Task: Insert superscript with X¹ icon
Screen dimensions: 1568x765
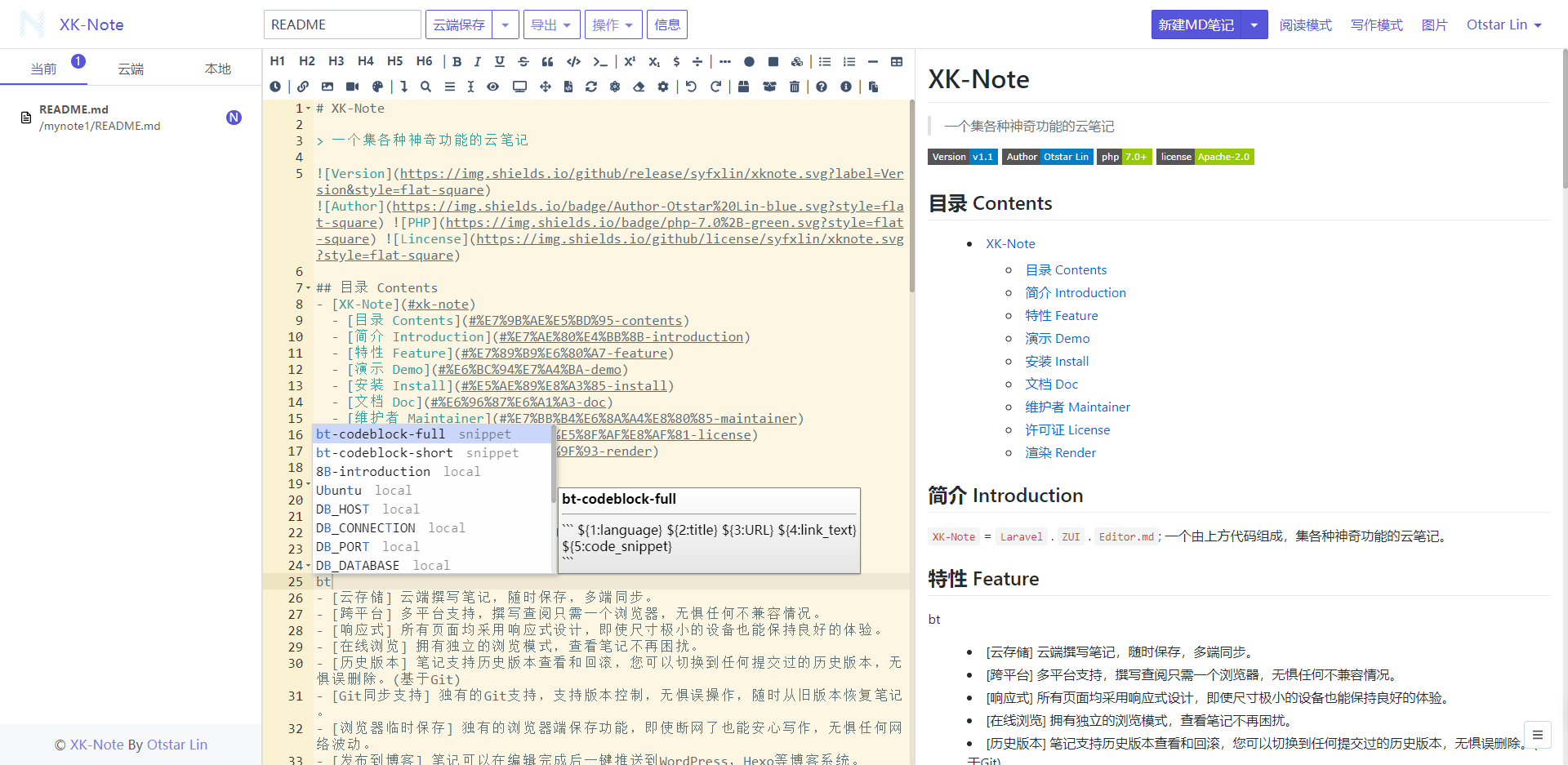Action: tap(630, 61)
